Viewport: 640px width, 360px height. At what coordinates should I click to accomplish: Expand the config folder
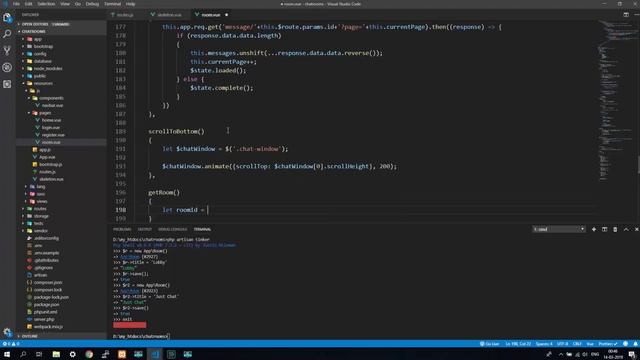tap(61, 54)
